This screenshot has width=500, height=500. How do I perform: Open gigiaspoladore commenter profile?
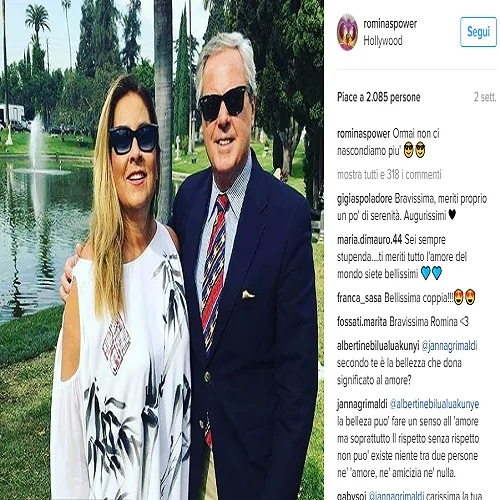point(365,199)
